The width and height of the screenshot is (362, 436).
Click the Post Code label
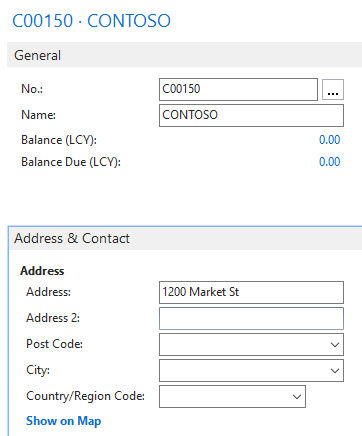[54, 344]
